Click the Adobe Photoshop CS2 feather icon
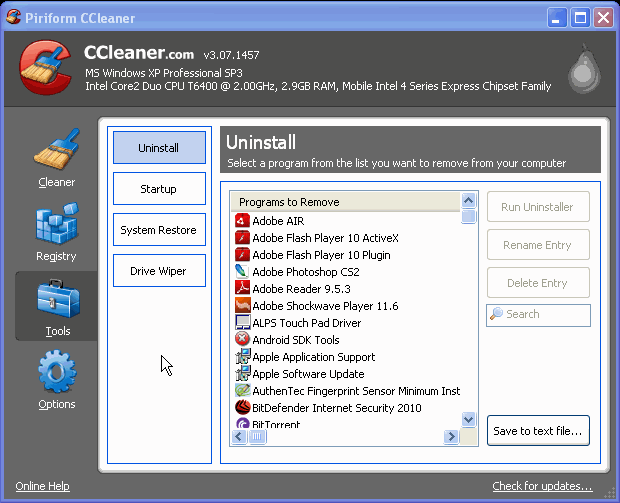Viewport: 620px width, 503px height. [242, 271]
